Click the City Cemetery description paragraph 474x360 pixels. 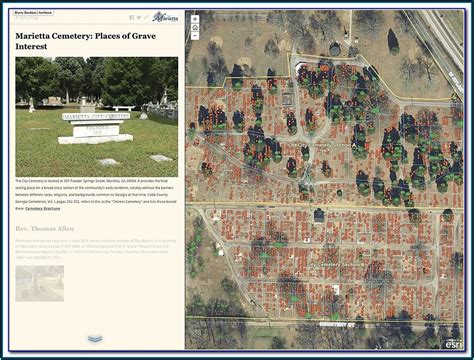(96, 194)
